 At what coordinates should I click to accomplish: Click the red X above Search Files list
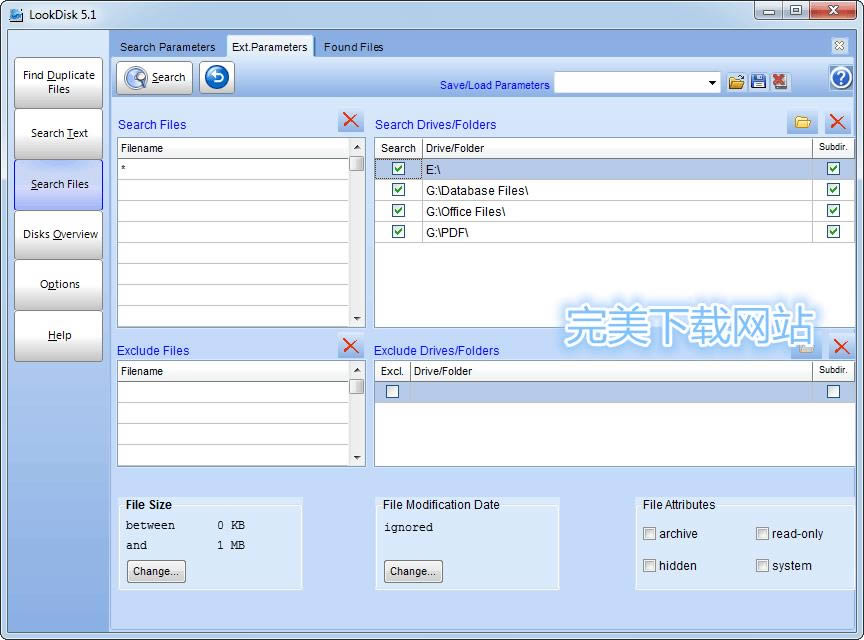click(x=350, y=120)
